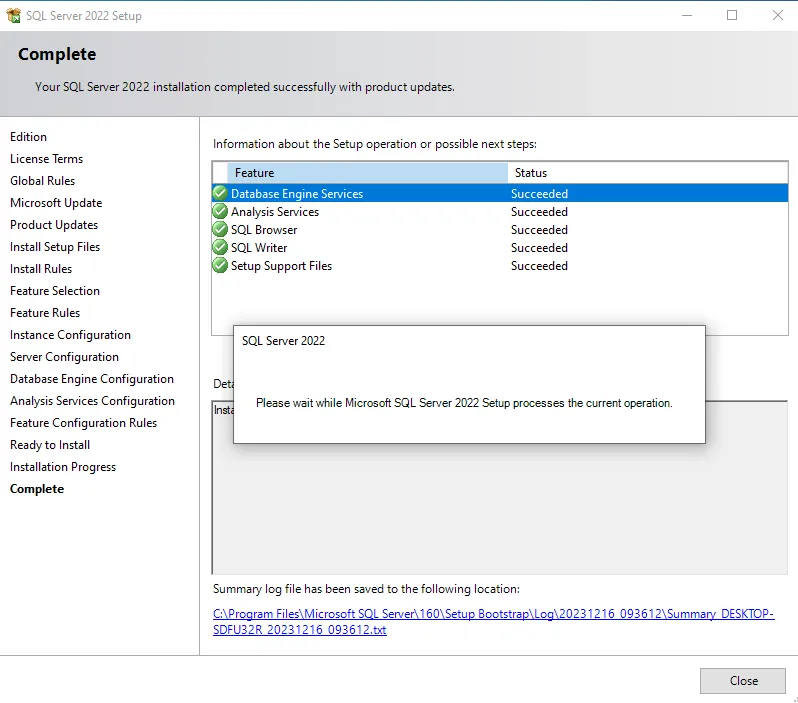Sort by the Feature column header
This screenshot has height=703, width=798.
coord(367,173)
